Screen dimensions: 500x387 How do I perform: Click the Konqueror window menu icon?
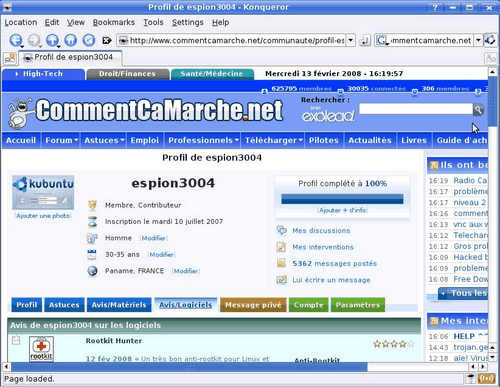[7, 7]
